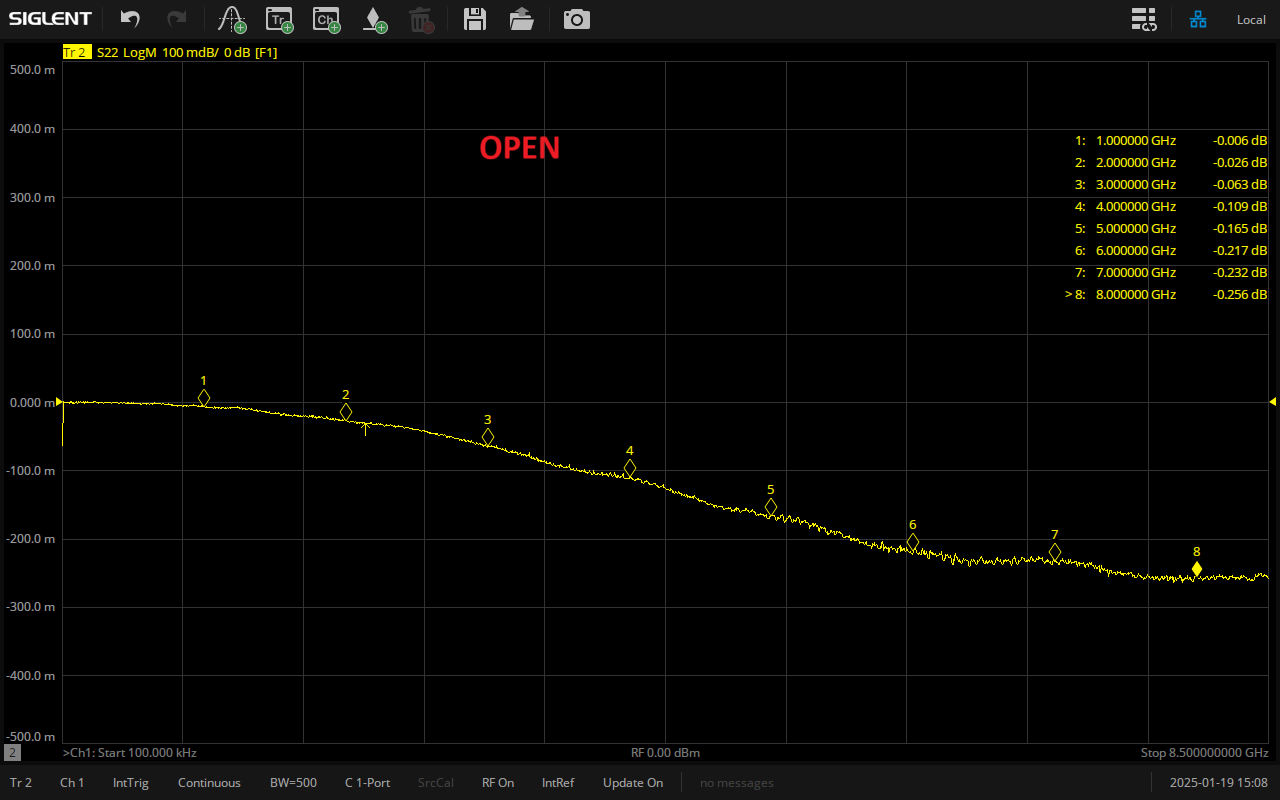The width and height of the screenshot is (1280, 800).
Task: Click the add limit/fill marker icon
Action: (x=374, y=19)
